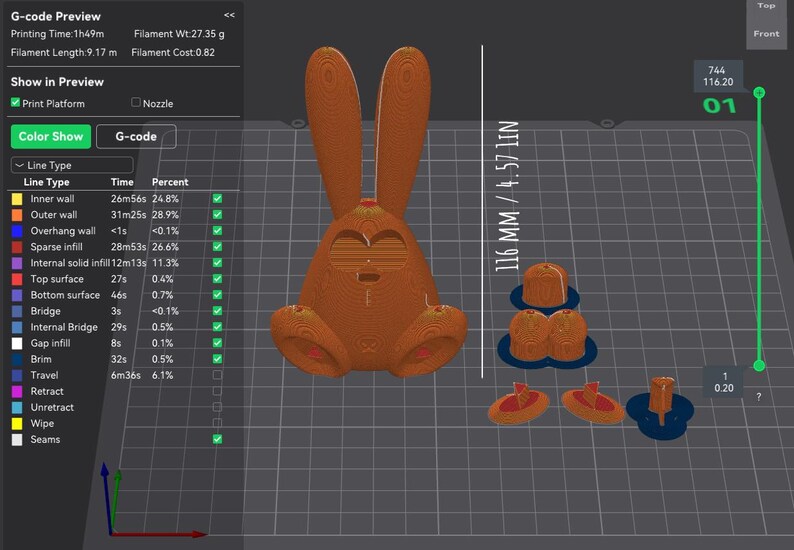Toggle Brim visibility checkbox
Screen dimensions: 794x550
[x=217, y=359]
